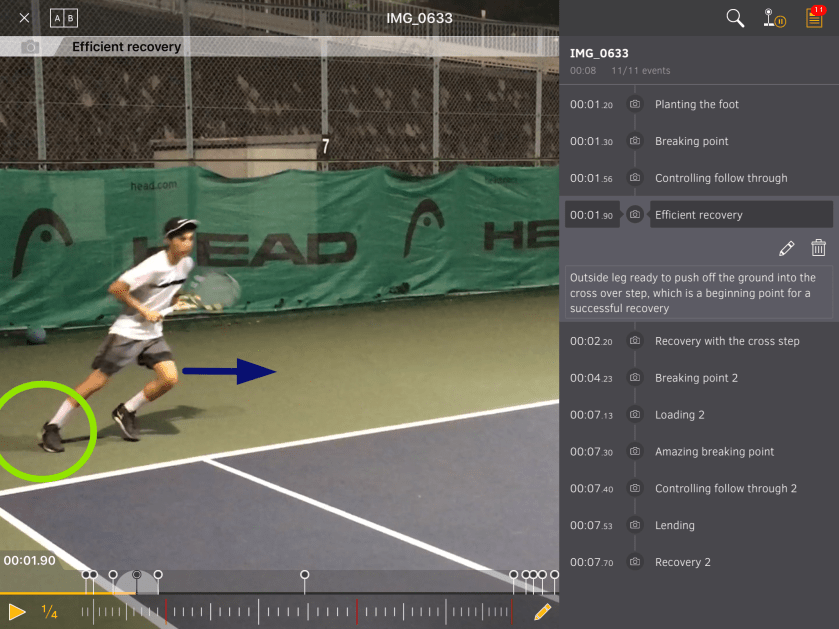Open the notes list with 11 badge
This screenshot has width=839, height=629.
coord(814,18)
